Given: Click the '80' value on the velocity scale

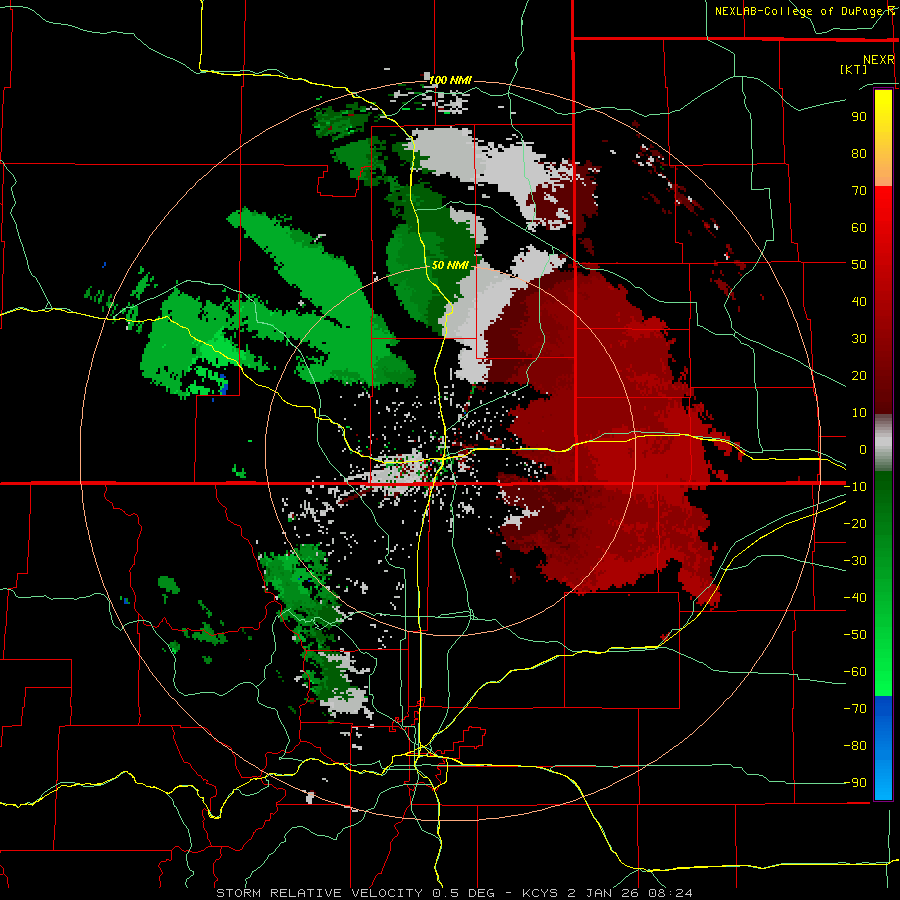Looking at the screenshot, I should pyautogui.click(x=859, y=153).
